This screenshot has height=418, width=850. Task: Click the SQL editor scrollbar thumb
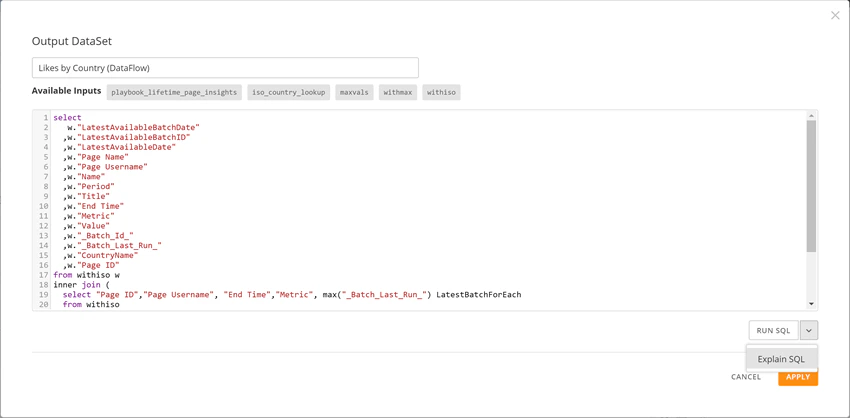(x=811, y=186)
